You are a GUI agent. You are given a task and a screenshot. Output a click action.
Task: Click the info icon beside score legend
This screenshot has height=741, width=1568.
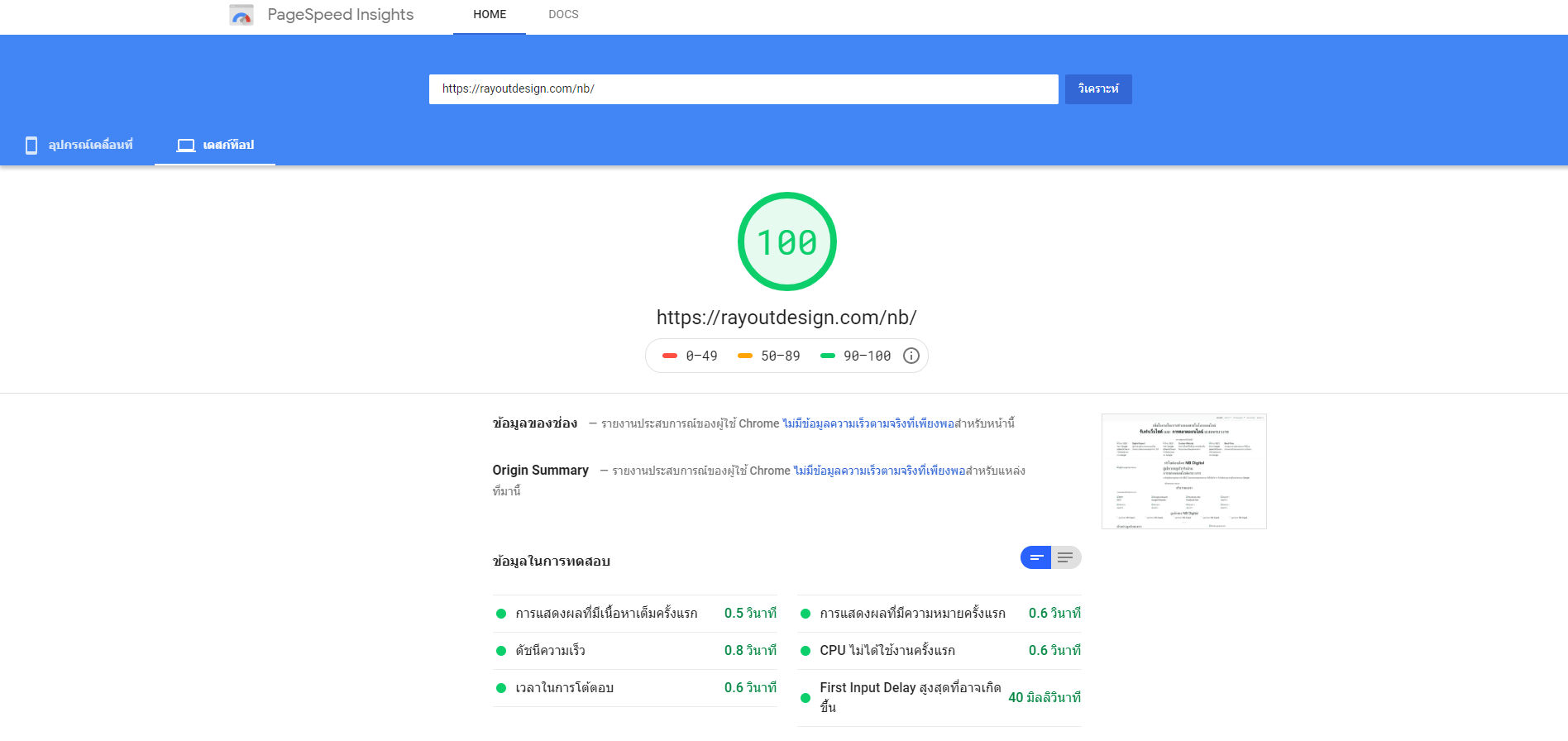pyautogui.click(x=911, y=356)
